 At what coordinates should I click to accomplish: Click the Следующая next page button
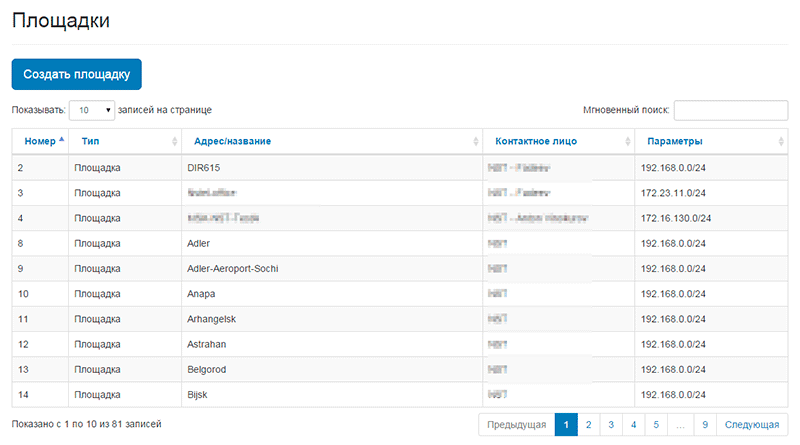coord(752,425)
